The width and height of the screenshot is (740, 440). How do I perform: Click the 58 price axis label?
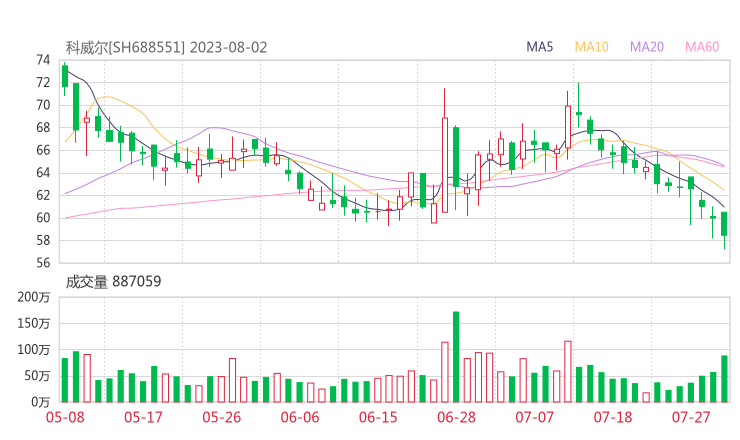pyautogui.click(x=43, y=240)
